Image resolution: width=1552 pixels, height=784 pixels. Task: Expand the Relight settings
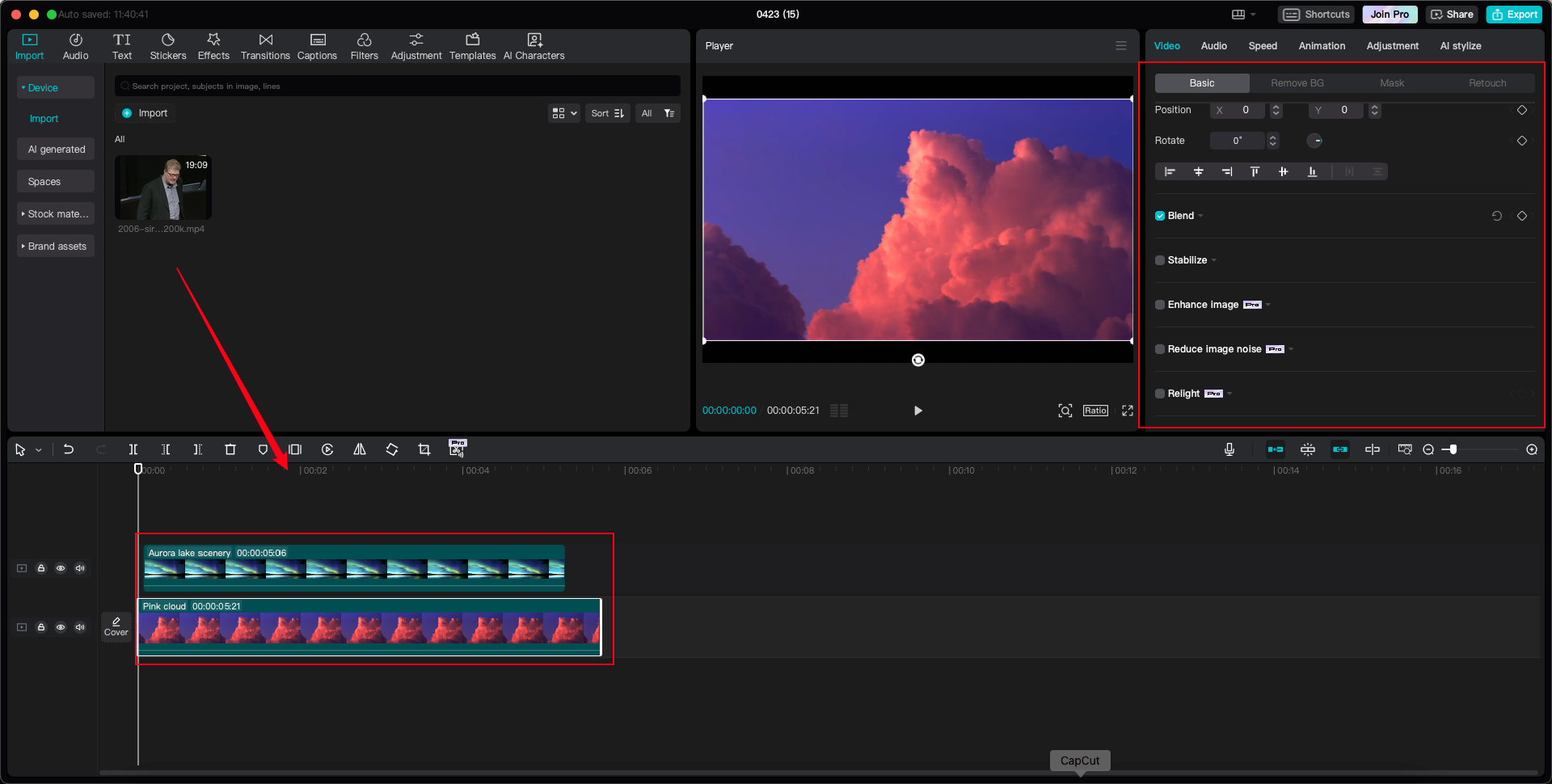[1229, 394]
